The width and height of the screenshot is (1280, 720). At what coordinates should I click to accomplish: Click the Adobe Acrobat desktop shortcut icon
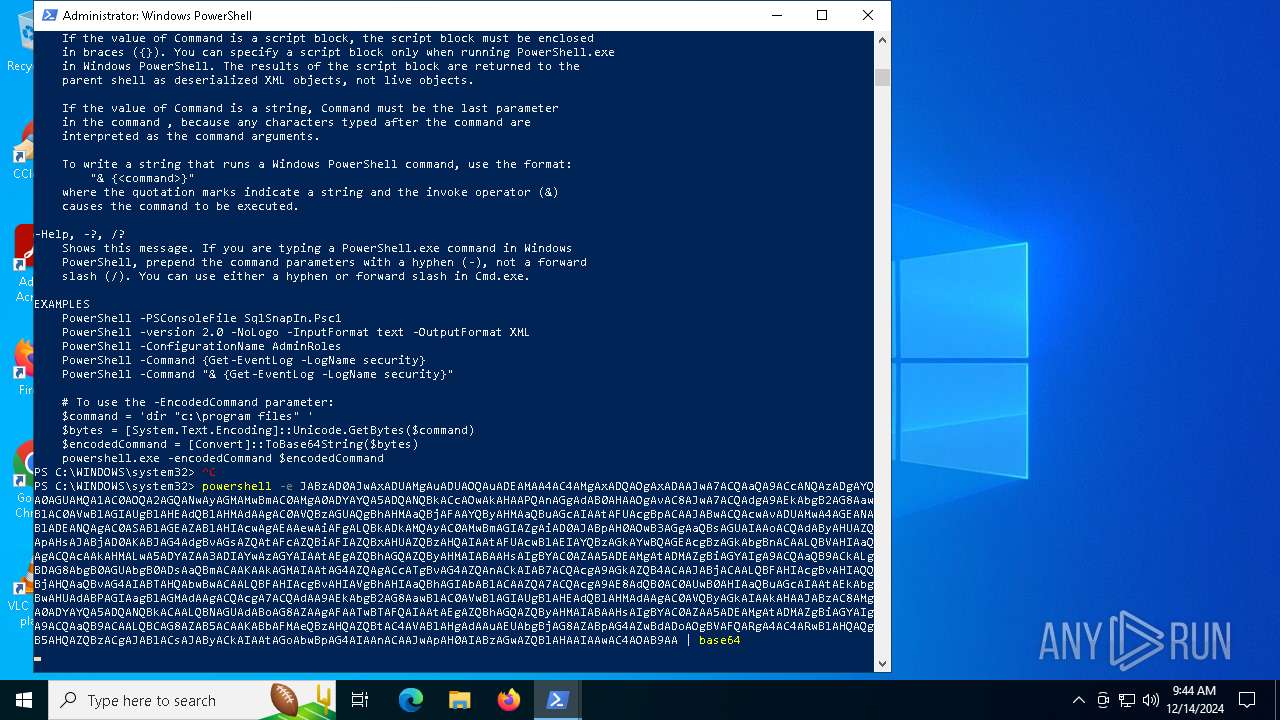point(24,247)
